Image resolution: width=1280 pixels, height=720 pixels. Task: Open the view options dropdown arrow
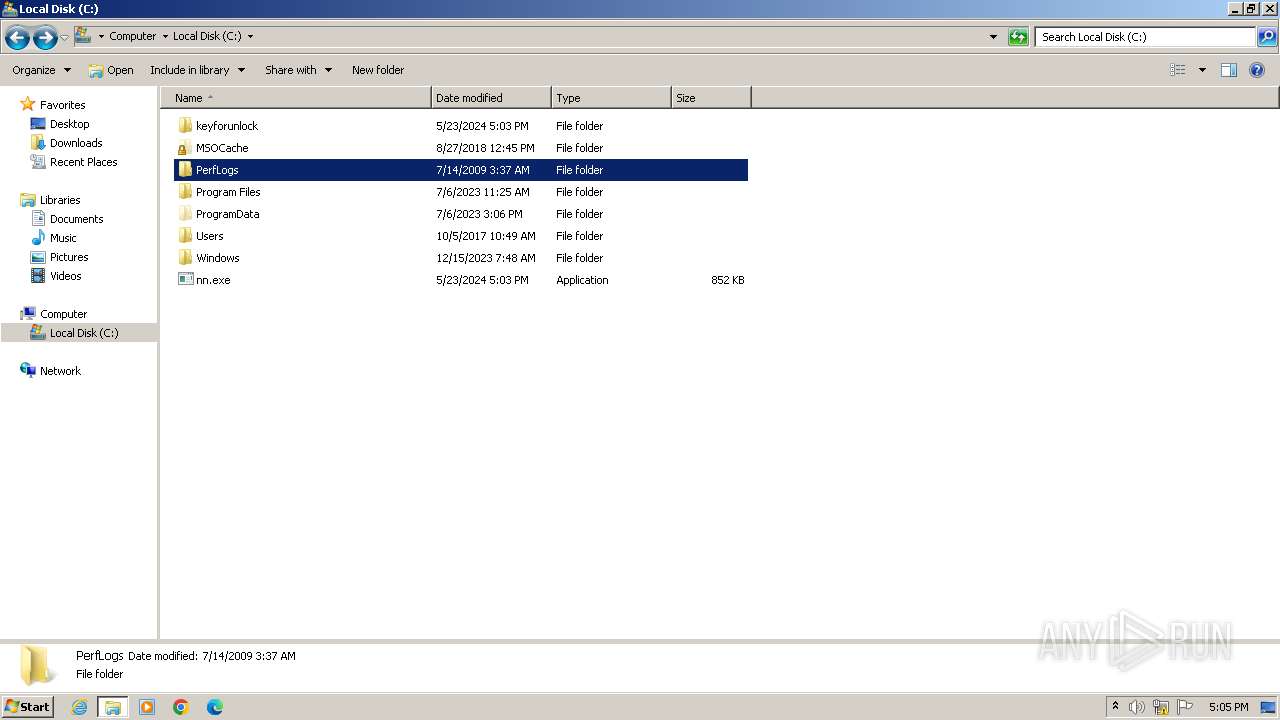tap(1202, 70)
